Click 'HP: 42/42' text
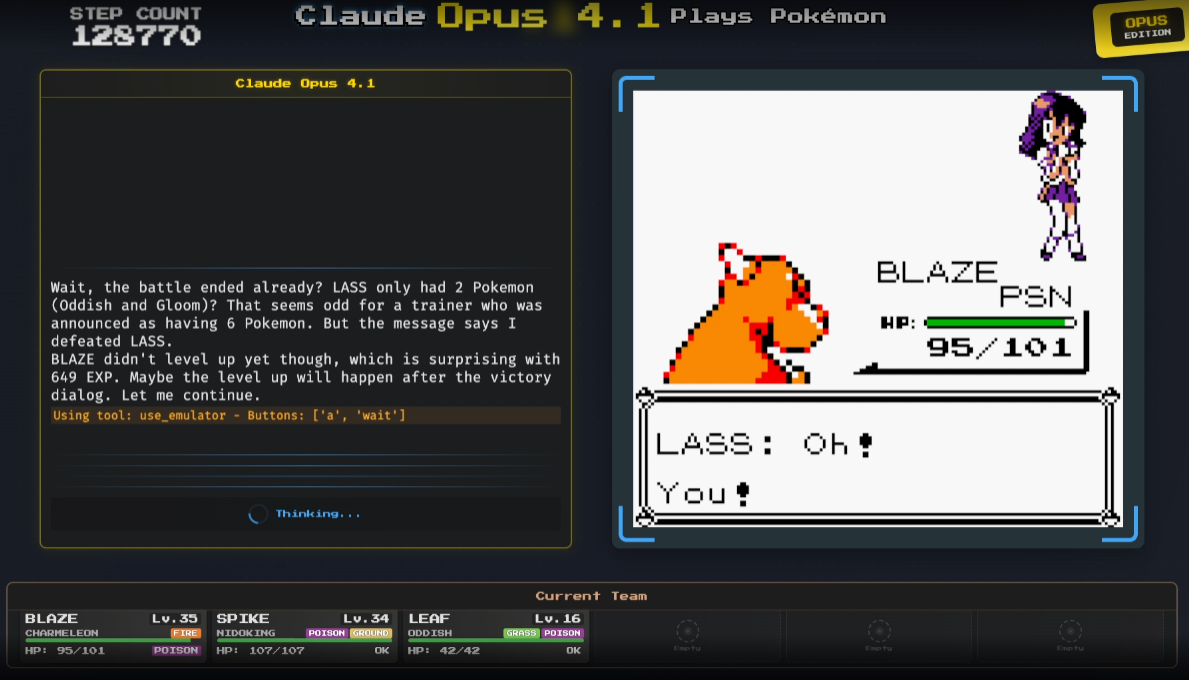 [x=444, y=650]
